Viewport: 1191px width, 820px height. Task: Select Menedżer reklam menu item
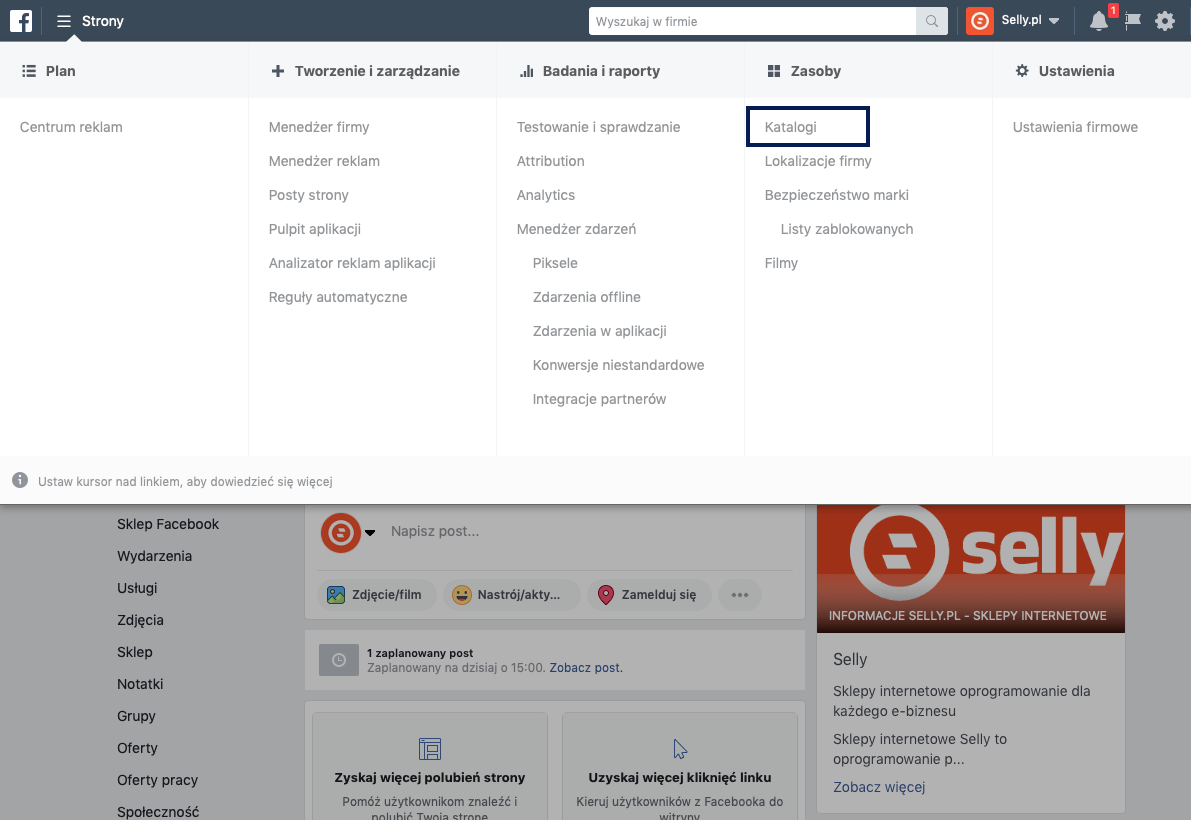(324, 161)
